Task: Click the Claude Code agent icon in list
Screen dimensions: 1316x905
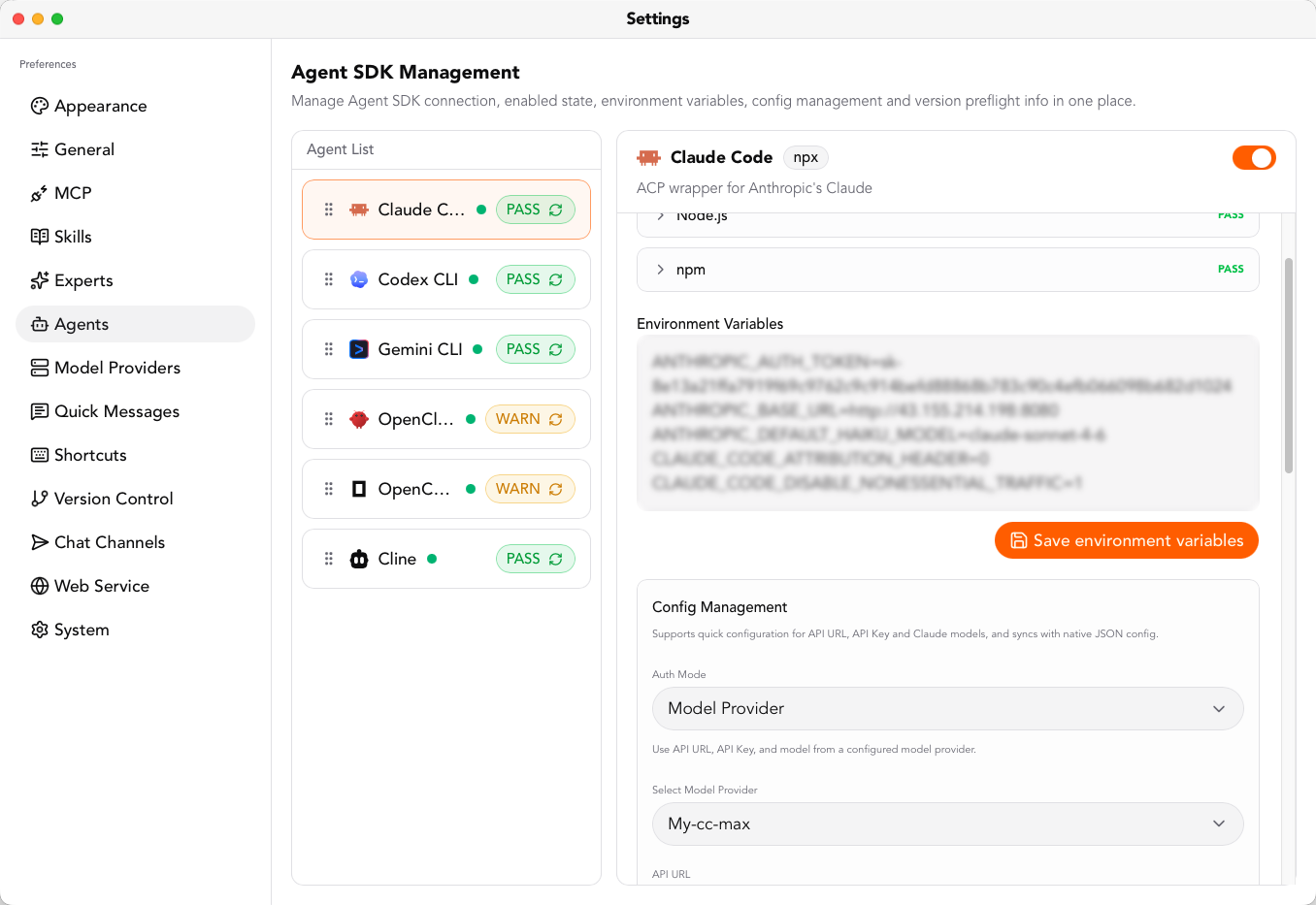Action: pos(359,210)
